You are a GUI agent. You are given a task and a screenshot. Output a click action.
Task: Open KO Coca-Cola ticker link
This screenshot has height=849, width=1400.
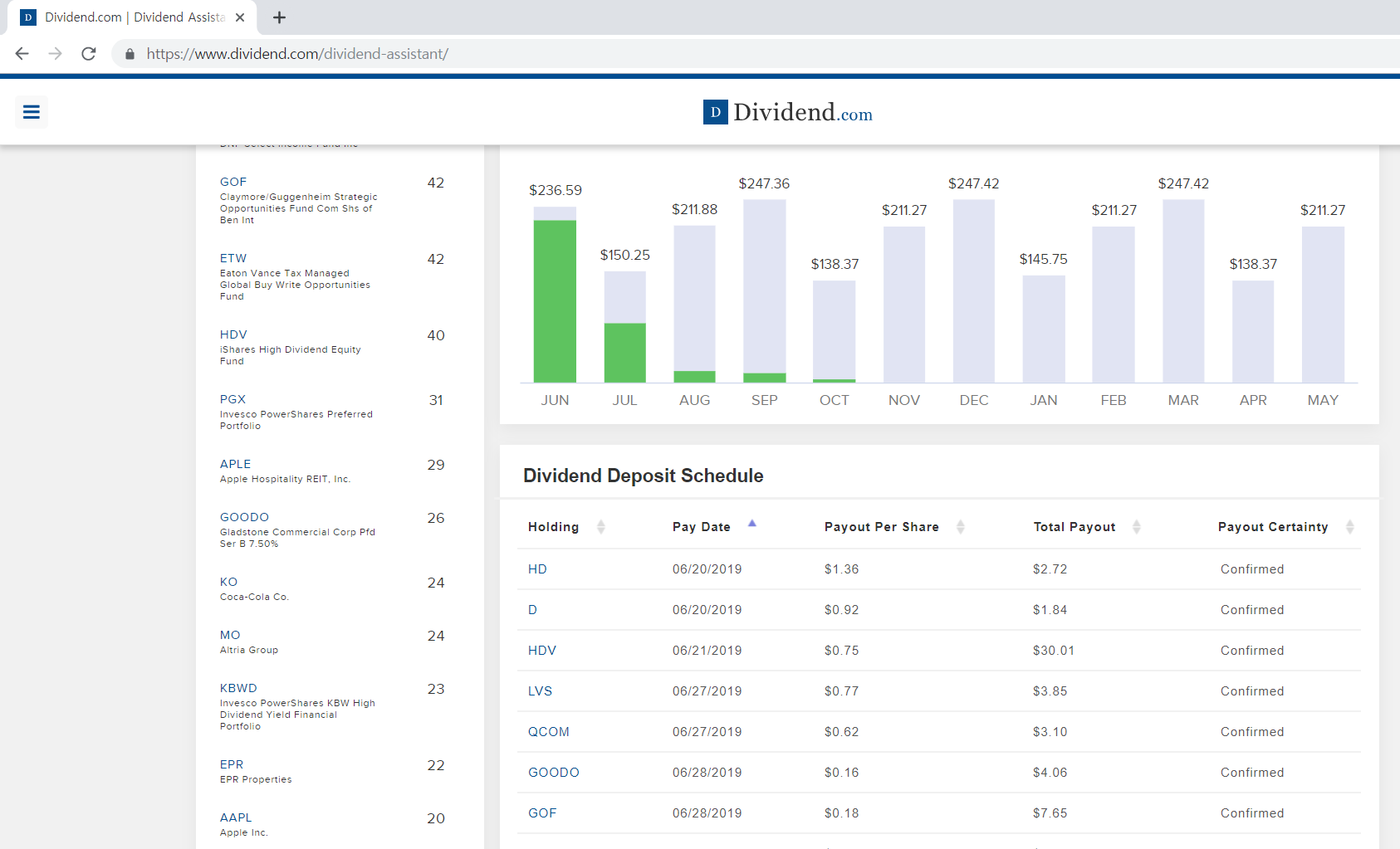(228, 582)
